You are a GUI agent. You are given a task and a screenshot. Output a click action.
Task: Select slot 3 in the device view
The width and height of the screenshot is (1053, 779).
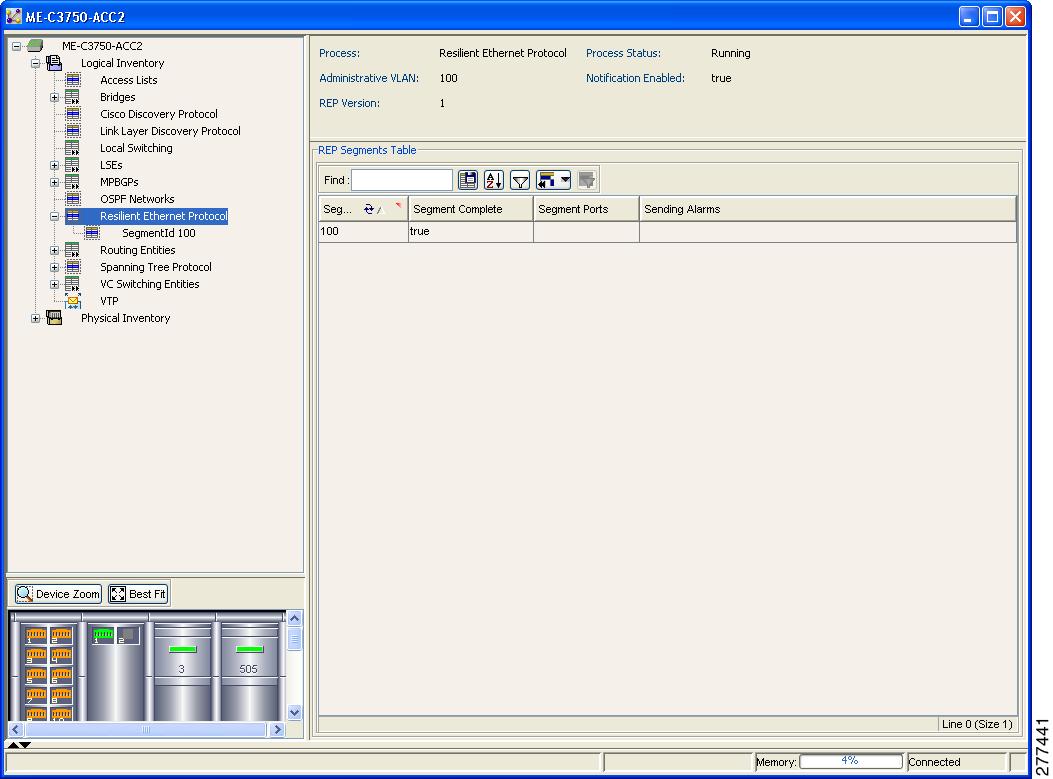coord(182,669)
